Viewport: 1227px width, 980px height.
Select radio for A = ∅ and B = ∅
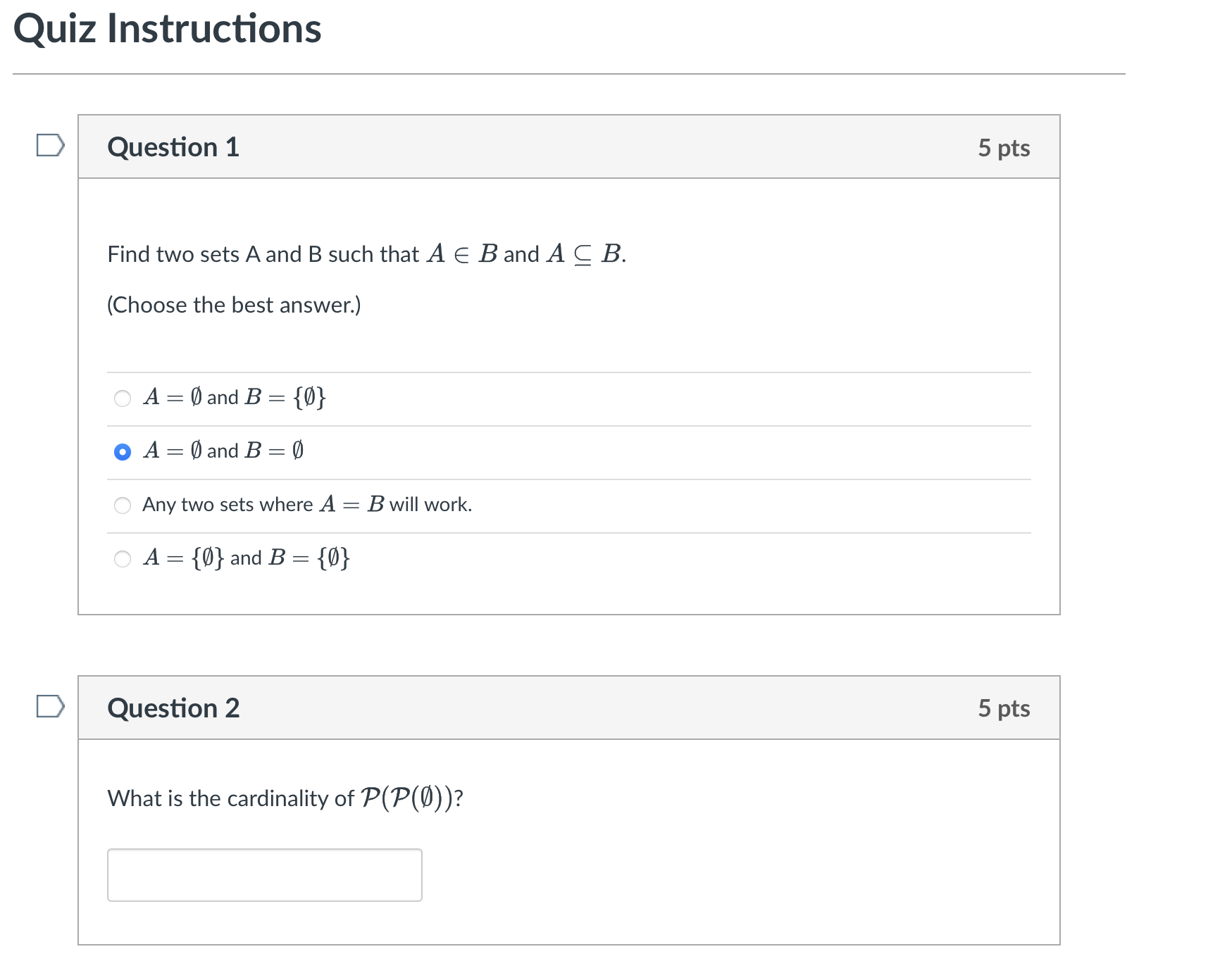pyautogui.click(x=123, y=452)
